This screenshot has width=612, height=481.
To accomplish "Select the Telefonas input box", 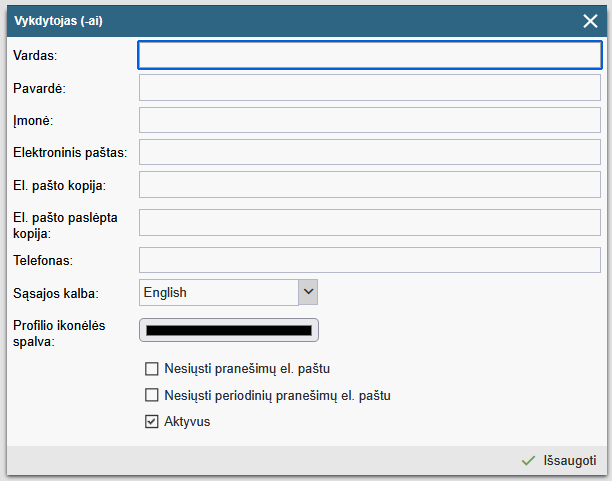I will [x=369, y=260].
